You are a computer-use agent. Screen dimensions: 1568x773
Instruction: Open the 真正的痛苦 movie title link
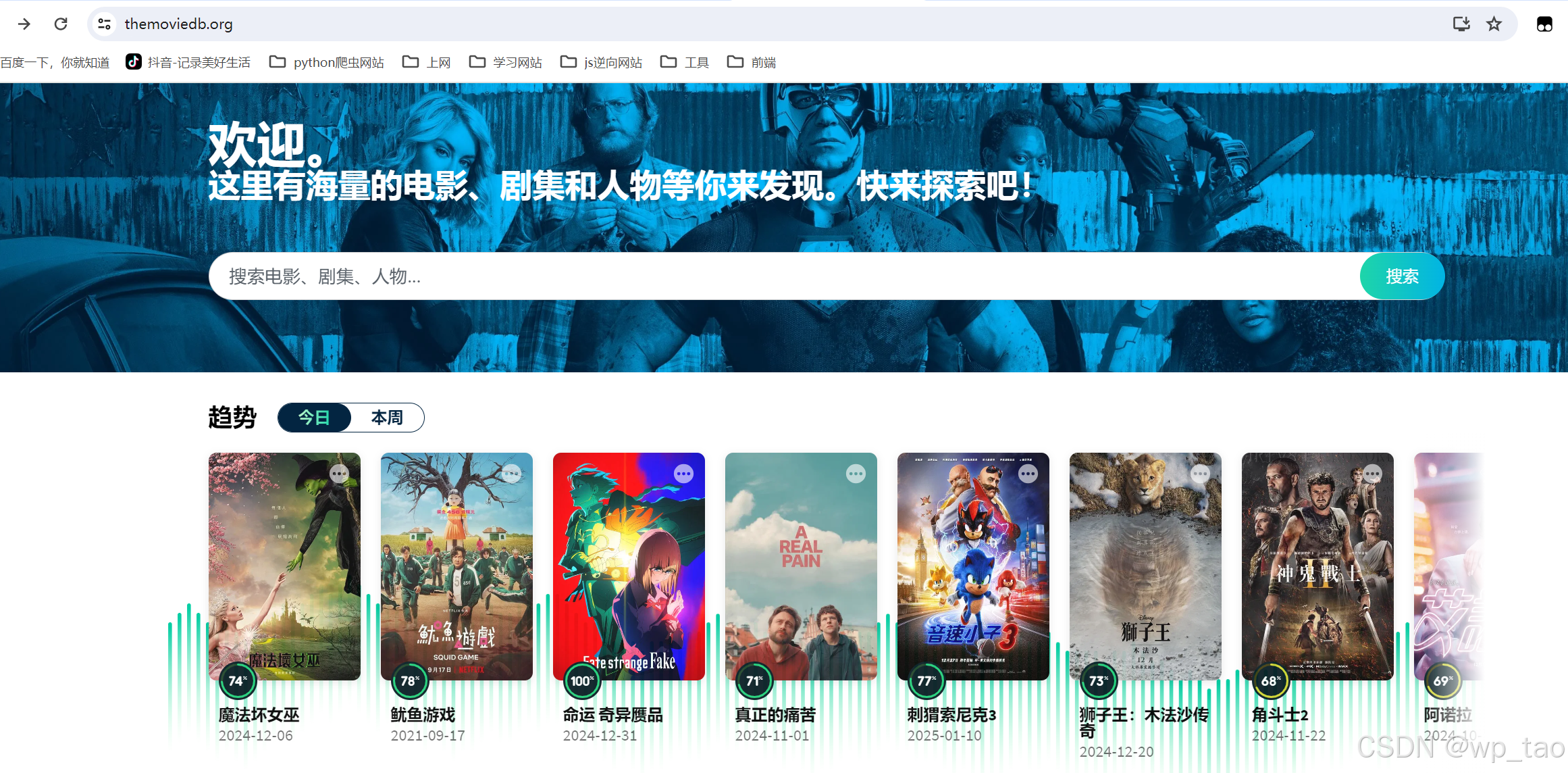pyautogui.click(x=775, y=715)
